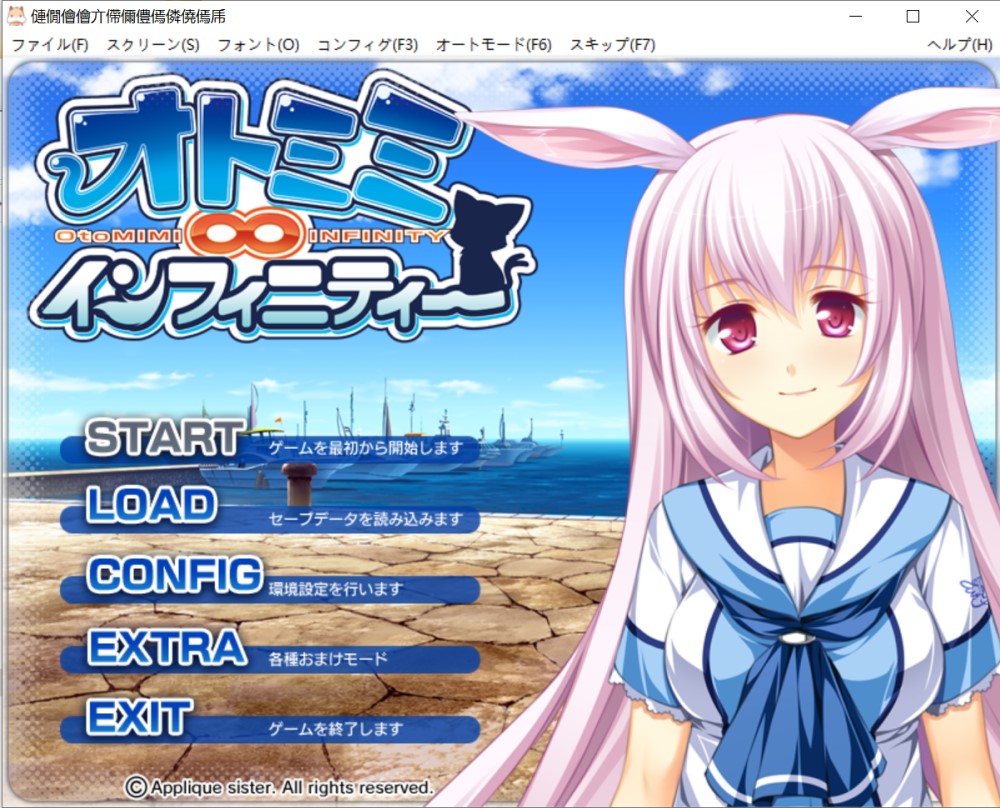Minimize the game window
Viewport: 1000px width, 808px height.
[x=855, y=16]
